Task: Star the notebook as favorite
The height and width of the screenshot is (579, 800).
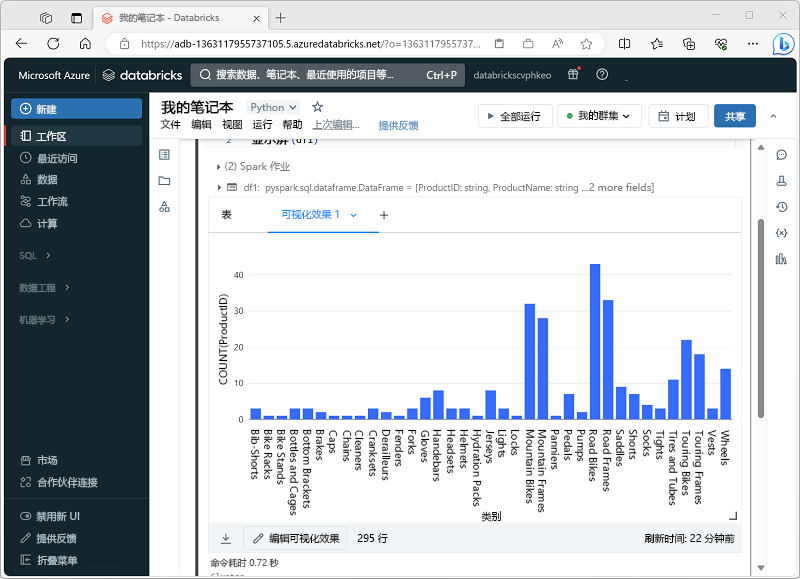Action: point(317,107)
